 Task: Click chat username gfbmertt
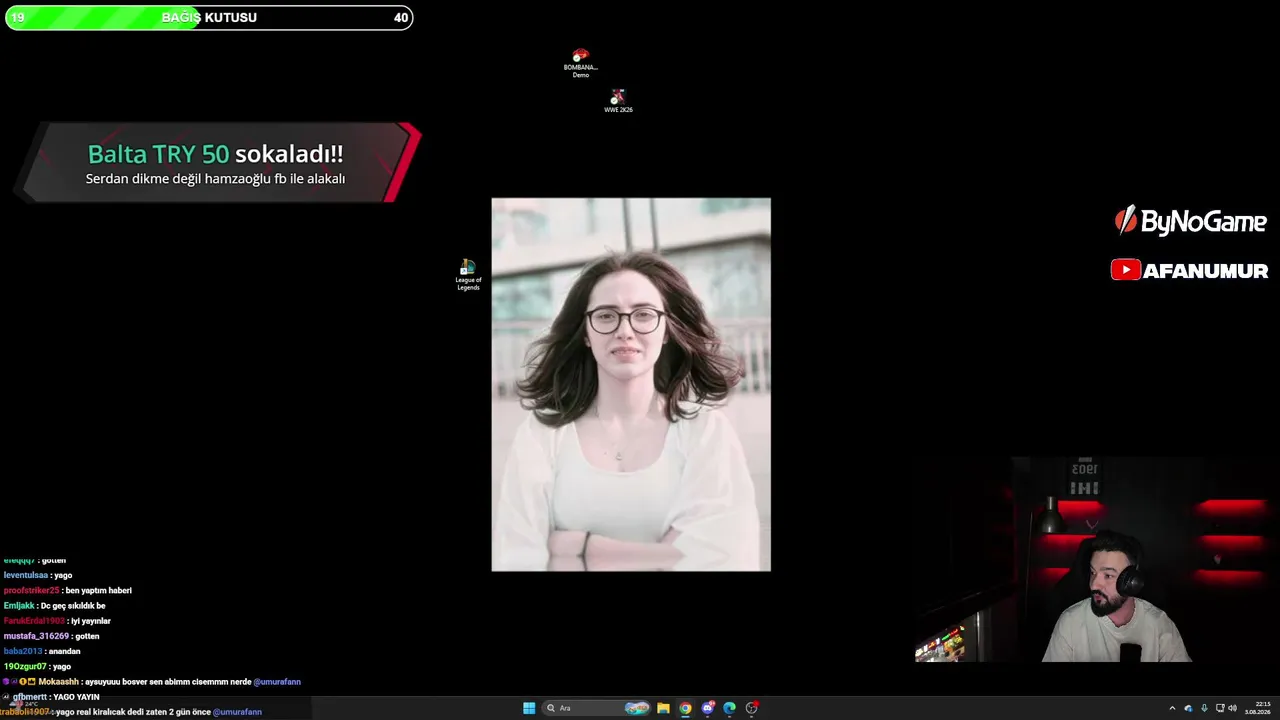[x=30, y=697]
